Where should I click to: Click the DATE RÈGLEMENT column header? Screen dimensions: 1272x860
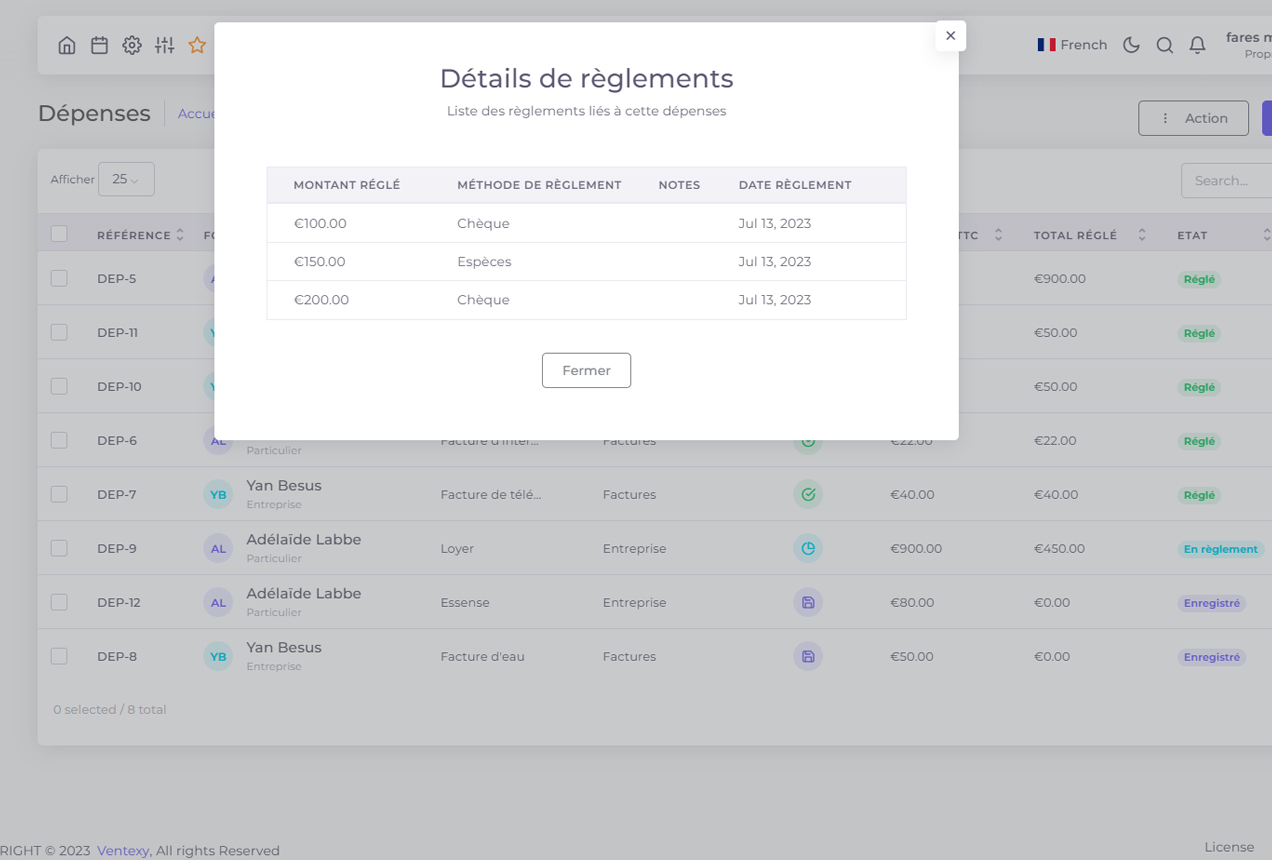(x=795, y=185)
